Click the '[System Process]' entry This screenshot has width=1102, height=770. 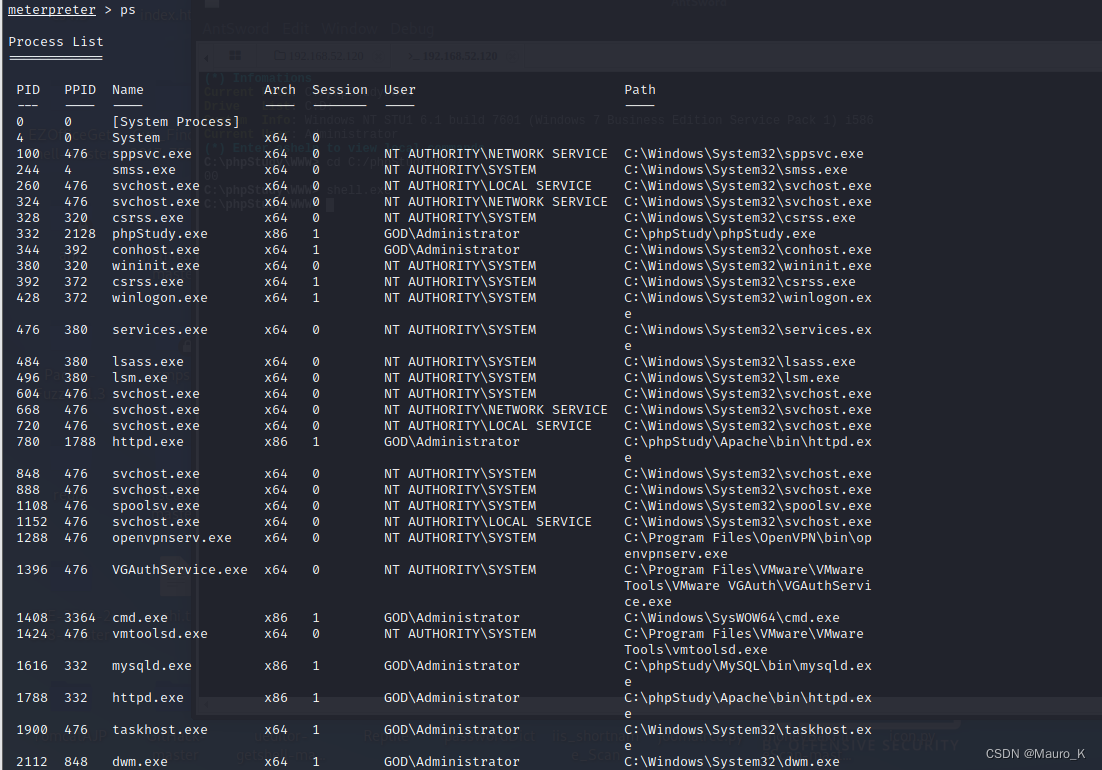point(176,122)
